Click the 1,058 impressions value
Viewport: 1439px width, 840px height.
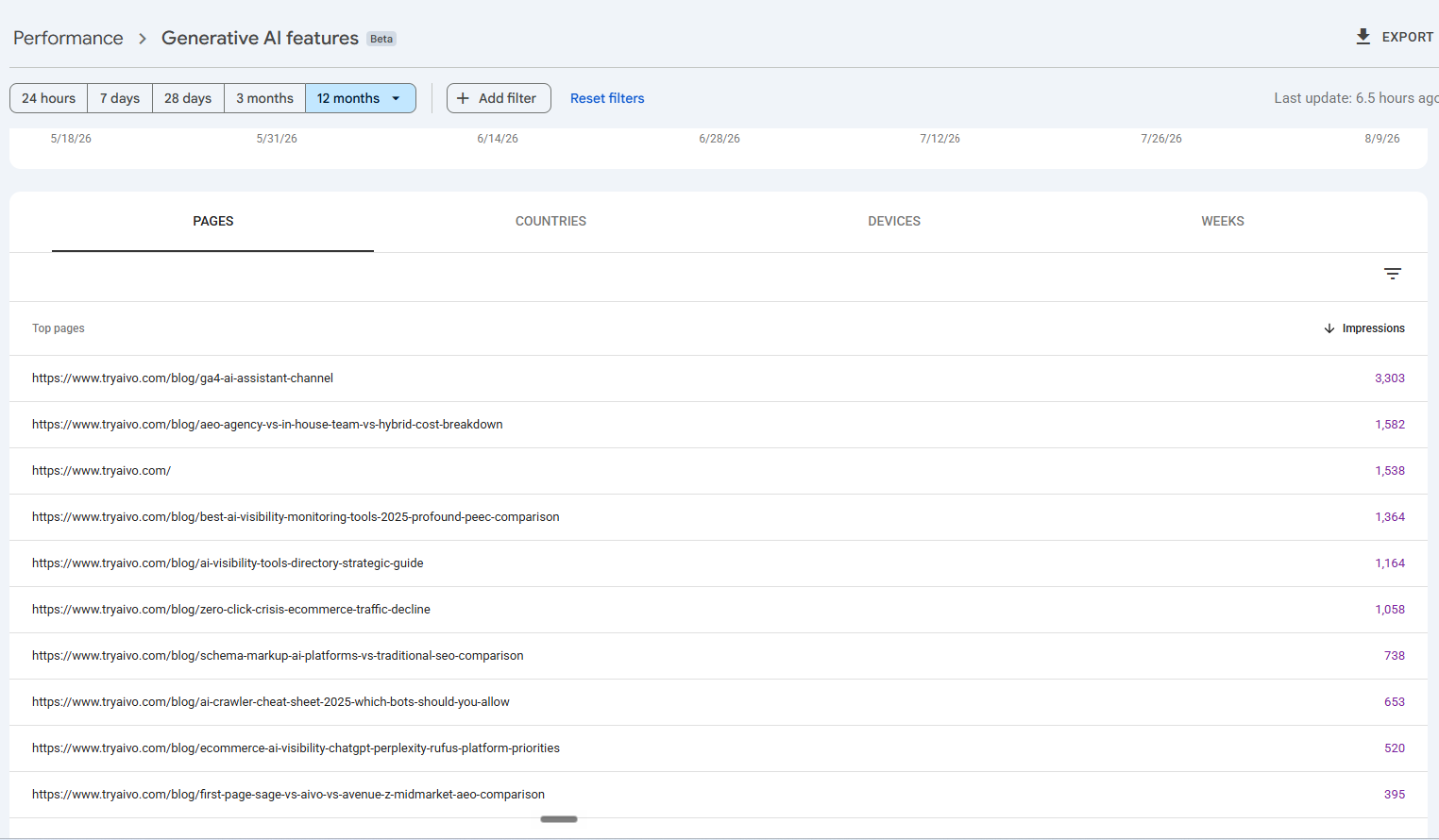(1389, 610)
